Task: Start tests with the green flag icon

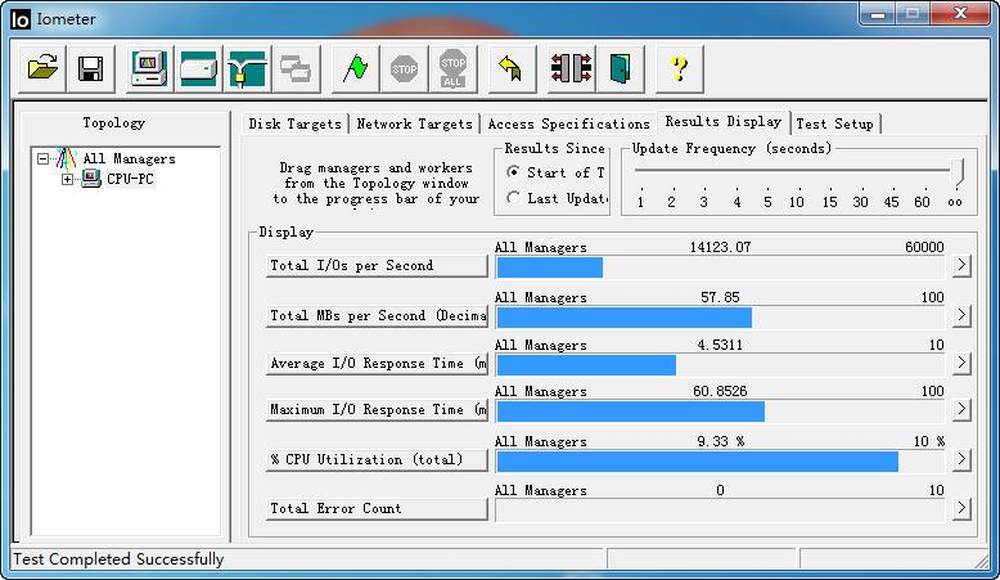Action: [x=355, y=68]
